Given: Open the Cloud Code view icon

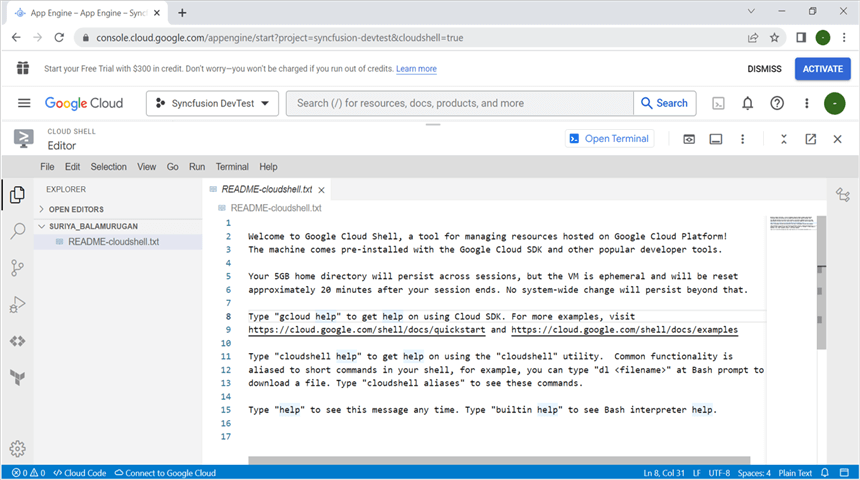Looking at the screenshot, I should 17,341.
